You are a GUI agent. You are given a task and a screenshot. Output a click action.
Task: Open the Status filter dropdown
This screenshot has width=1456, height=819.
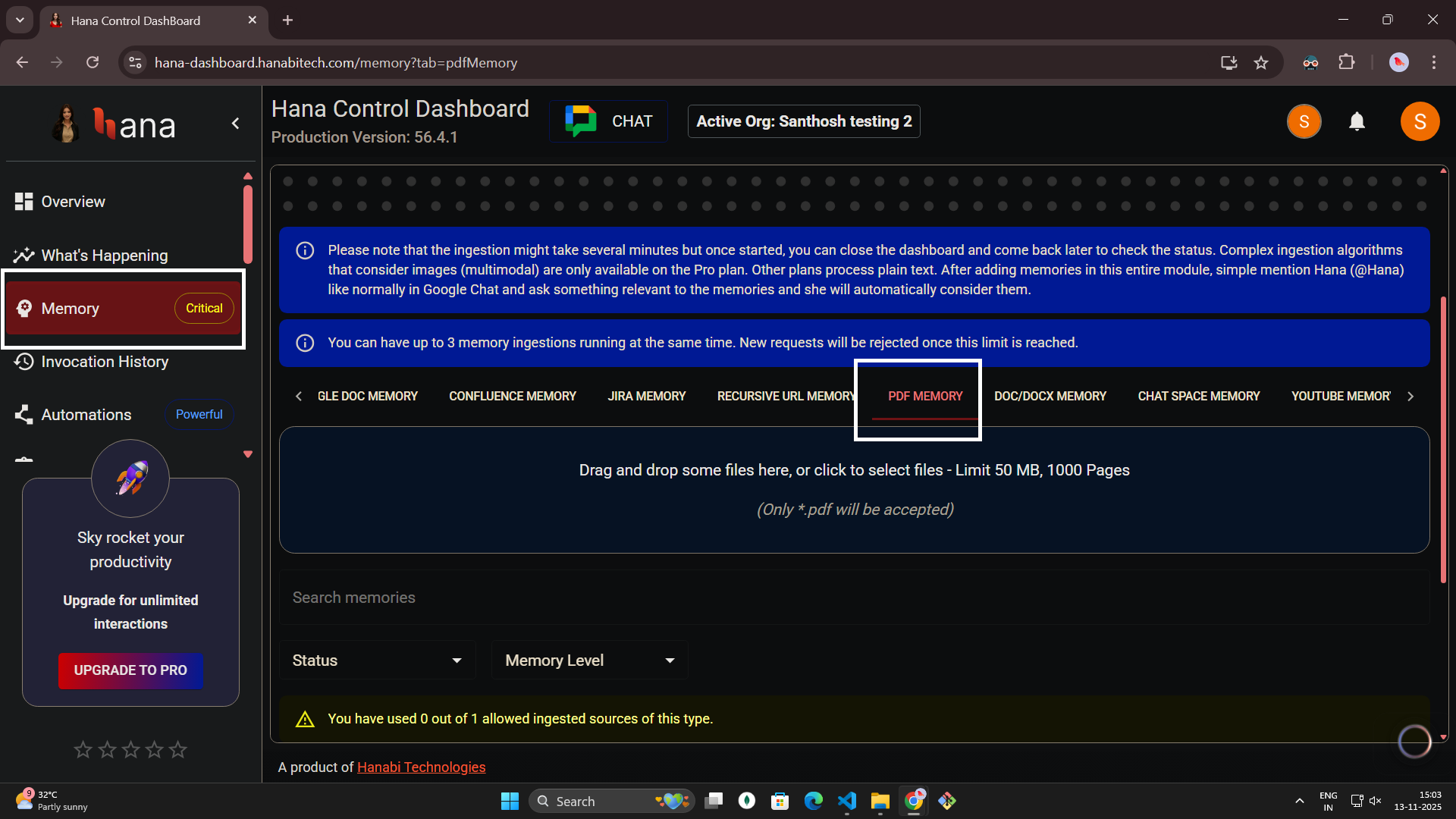(x=377, y=660)
